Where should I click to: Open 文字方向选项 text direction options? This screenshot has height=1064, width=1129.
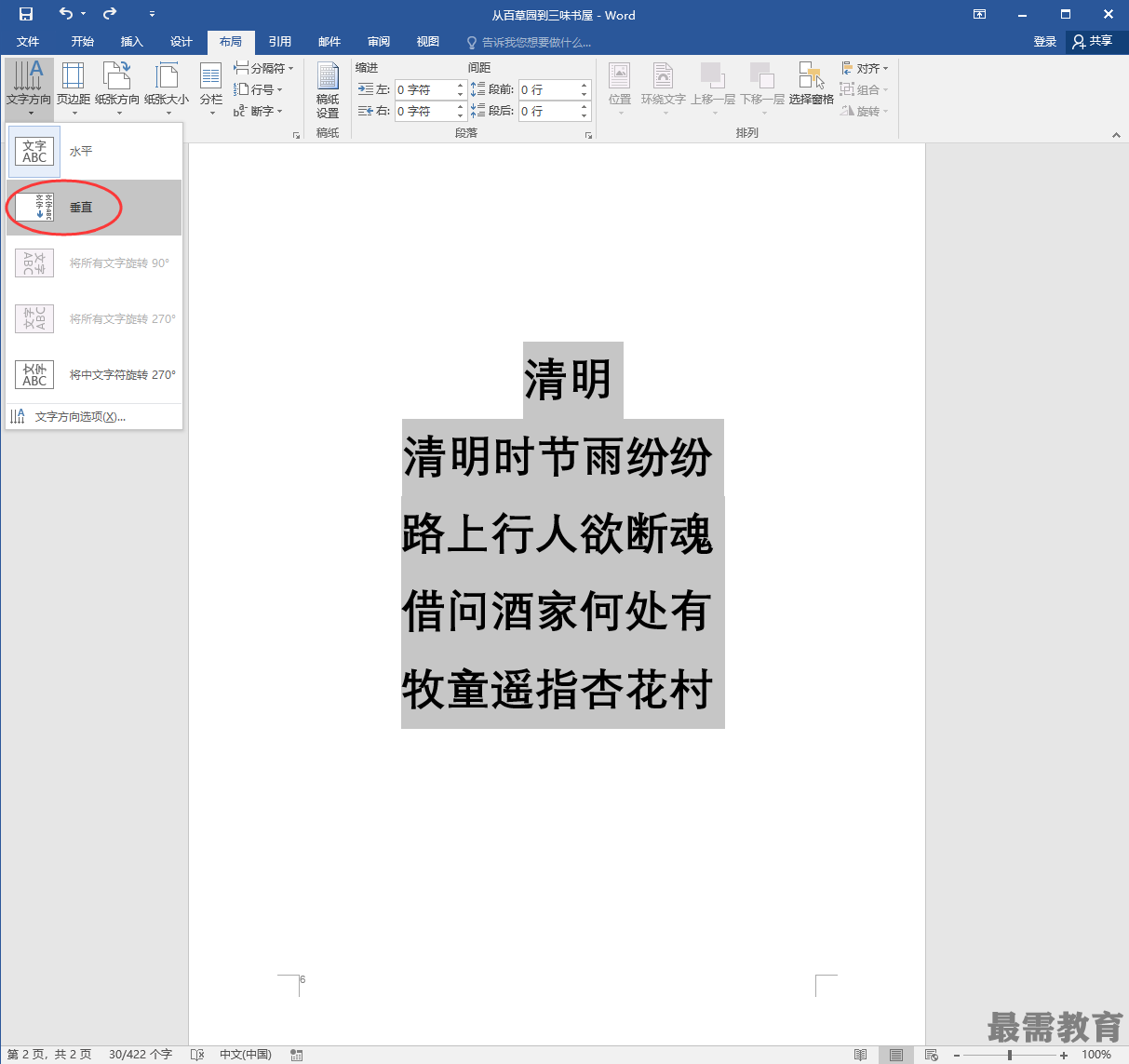coord(94,416)
